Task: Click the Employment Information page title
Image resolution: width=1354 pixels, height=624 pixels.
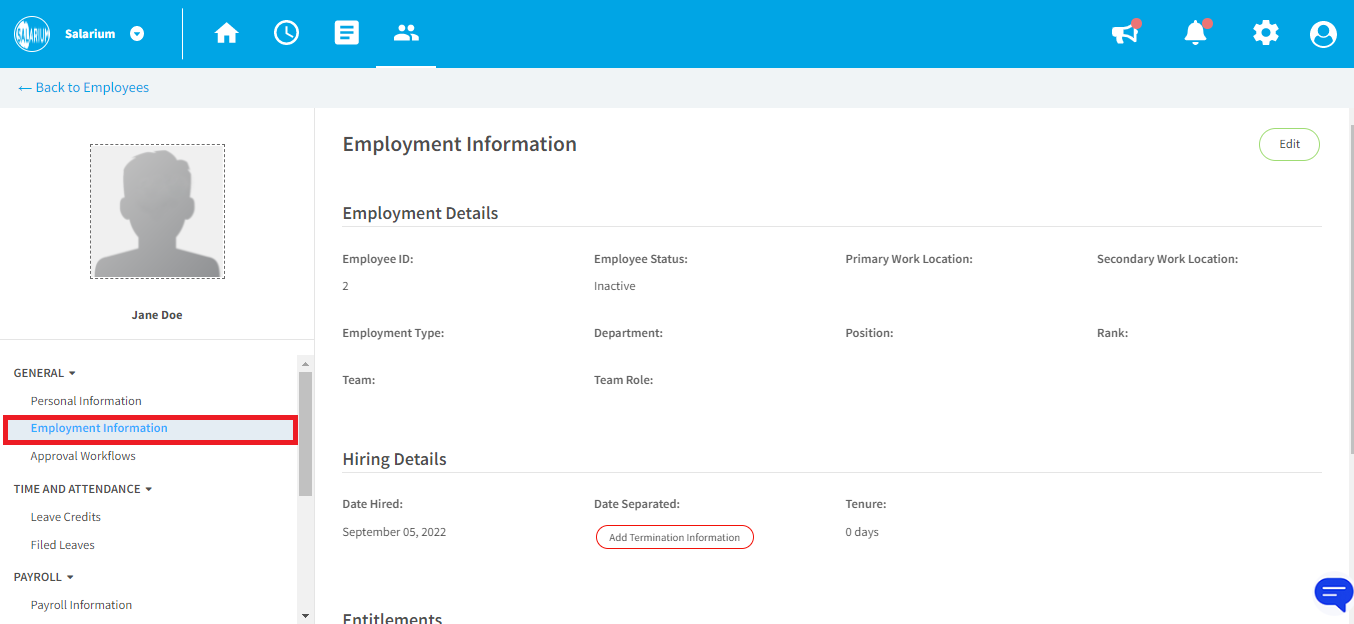Action: (x=460, y=144)
